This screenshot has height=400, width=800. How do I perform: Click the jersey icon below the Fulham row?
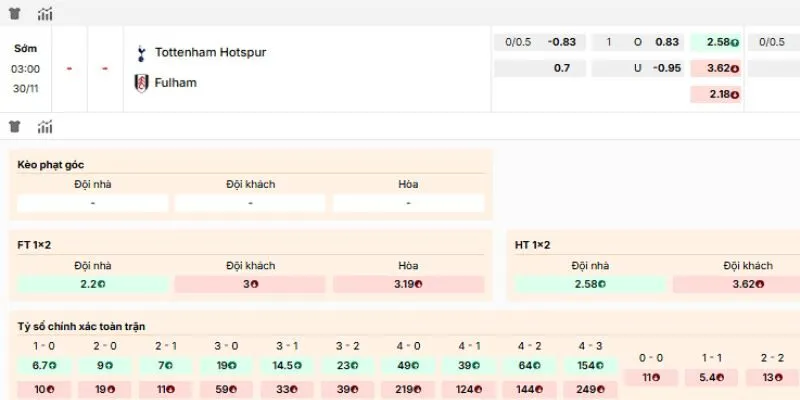click(14, 126)
